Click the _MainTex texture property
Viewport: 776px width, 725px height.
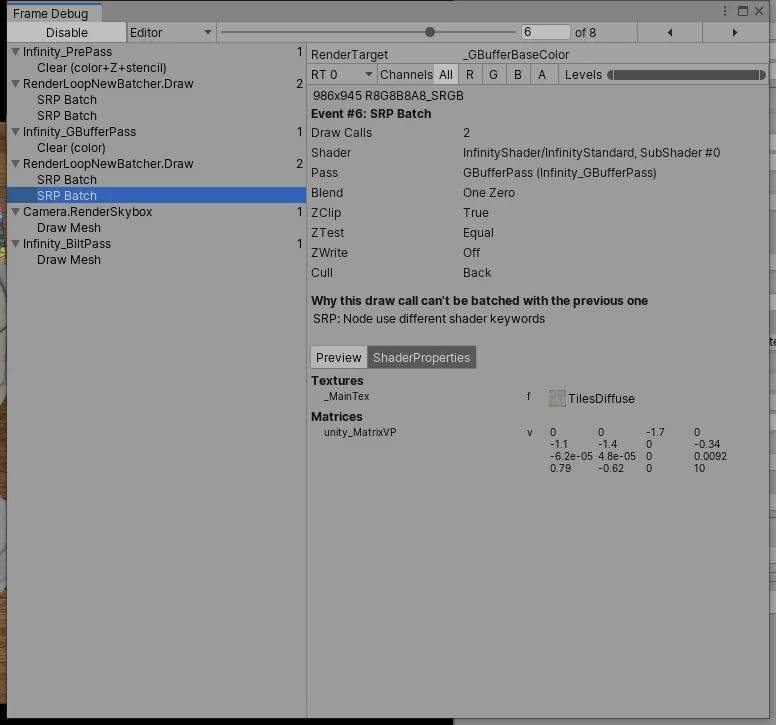(x=346, y=396)
